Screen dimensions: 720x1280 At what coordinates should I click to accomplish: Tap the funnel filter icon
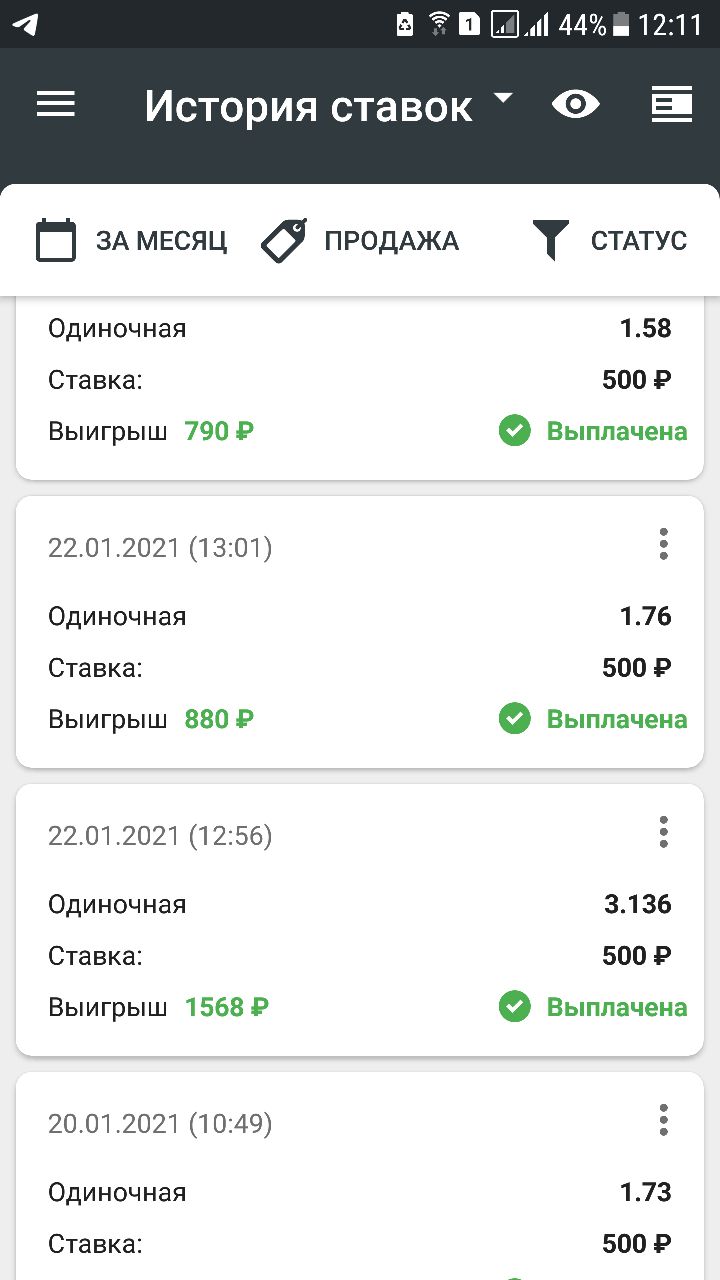[x=551, y=241]
